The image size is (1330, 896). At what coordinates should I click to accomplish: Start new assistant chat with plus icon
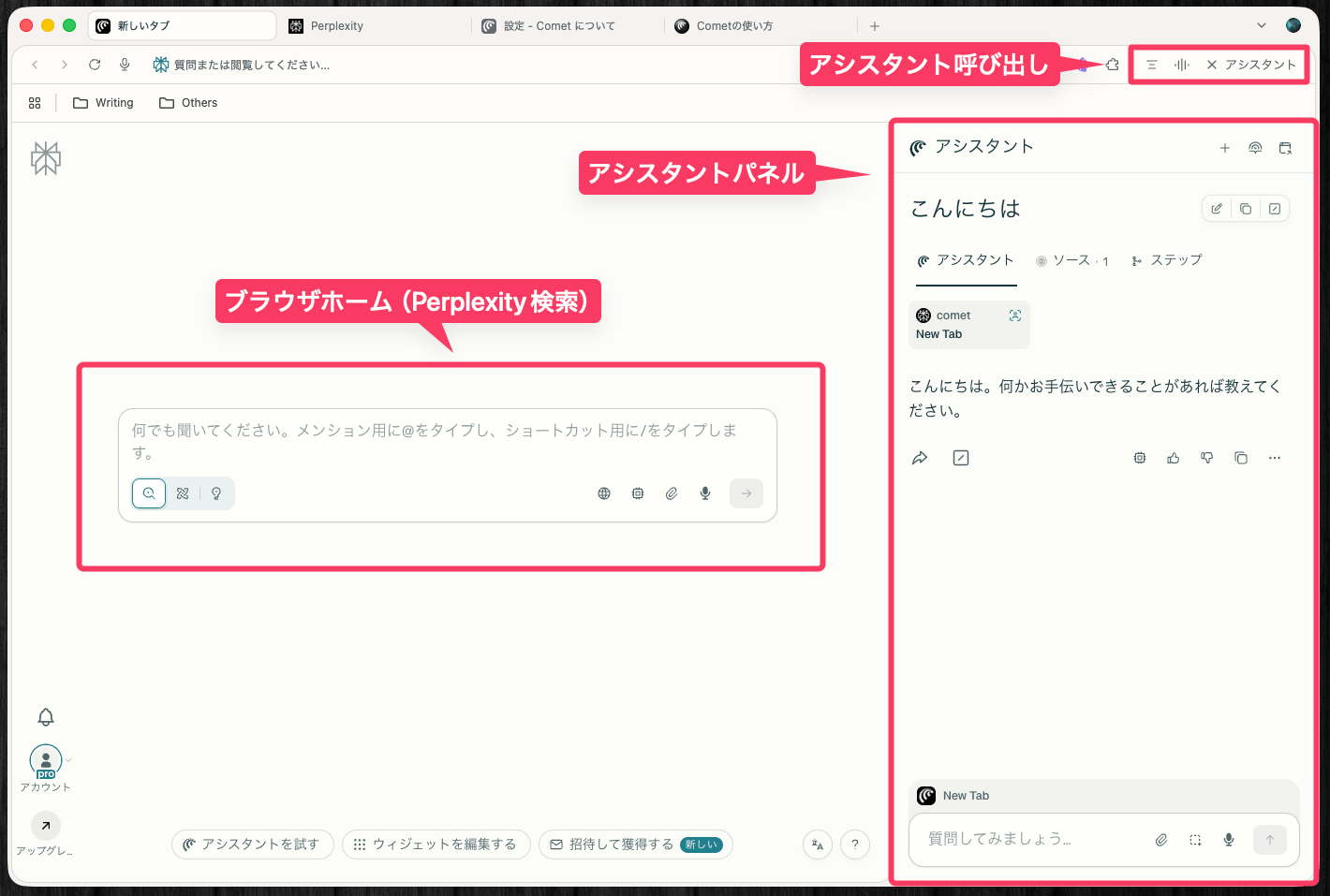pyautogui.click(x=1224, y=148)
